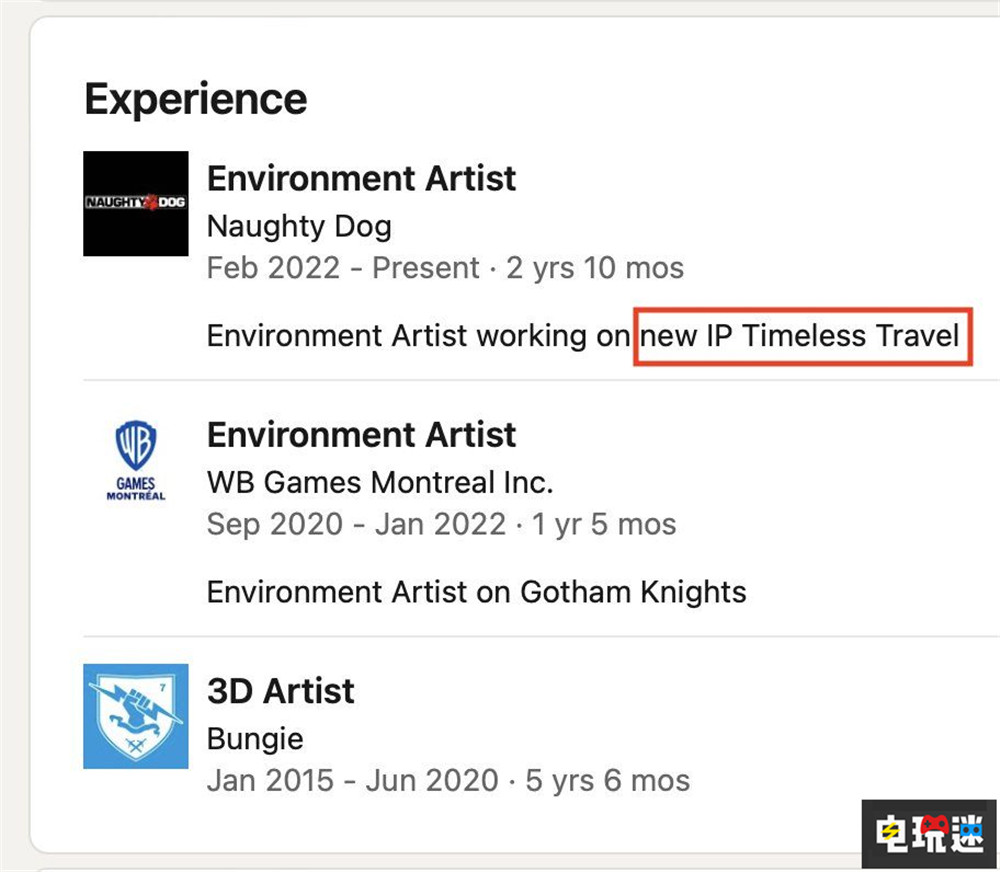Screen dimensions: 1000x872
Task: Click Environment Artist working on description
Action: point(418,336)
